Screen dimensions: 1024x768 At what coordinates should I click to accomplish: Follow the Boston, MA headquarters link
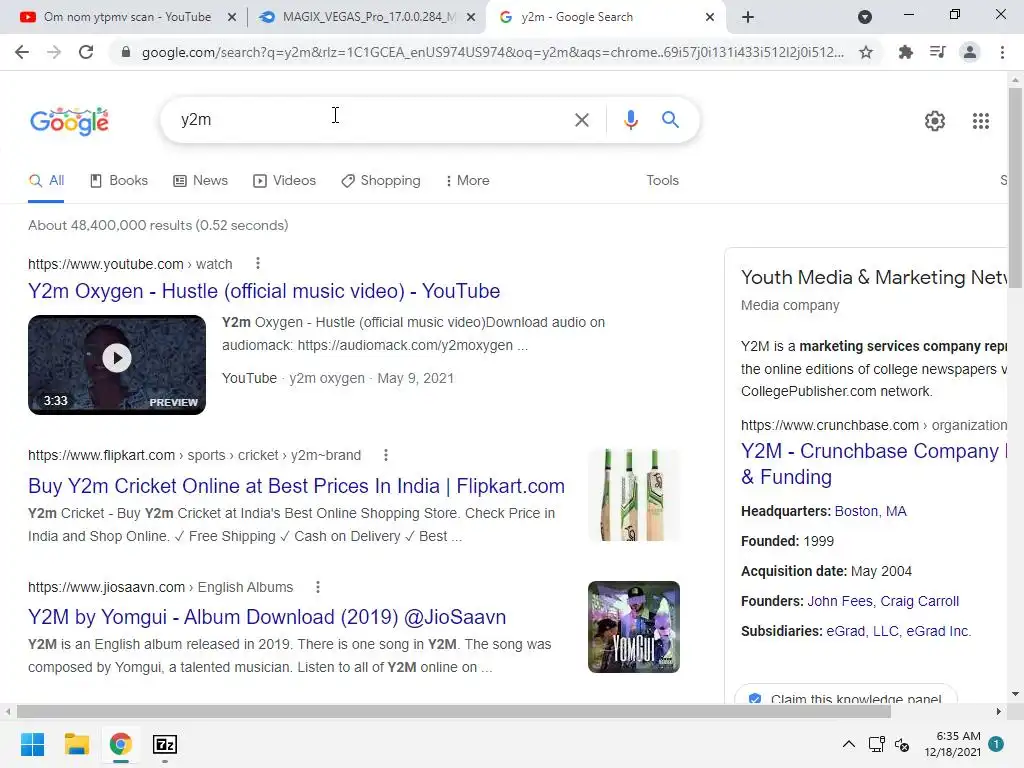(x=871, y=511)
